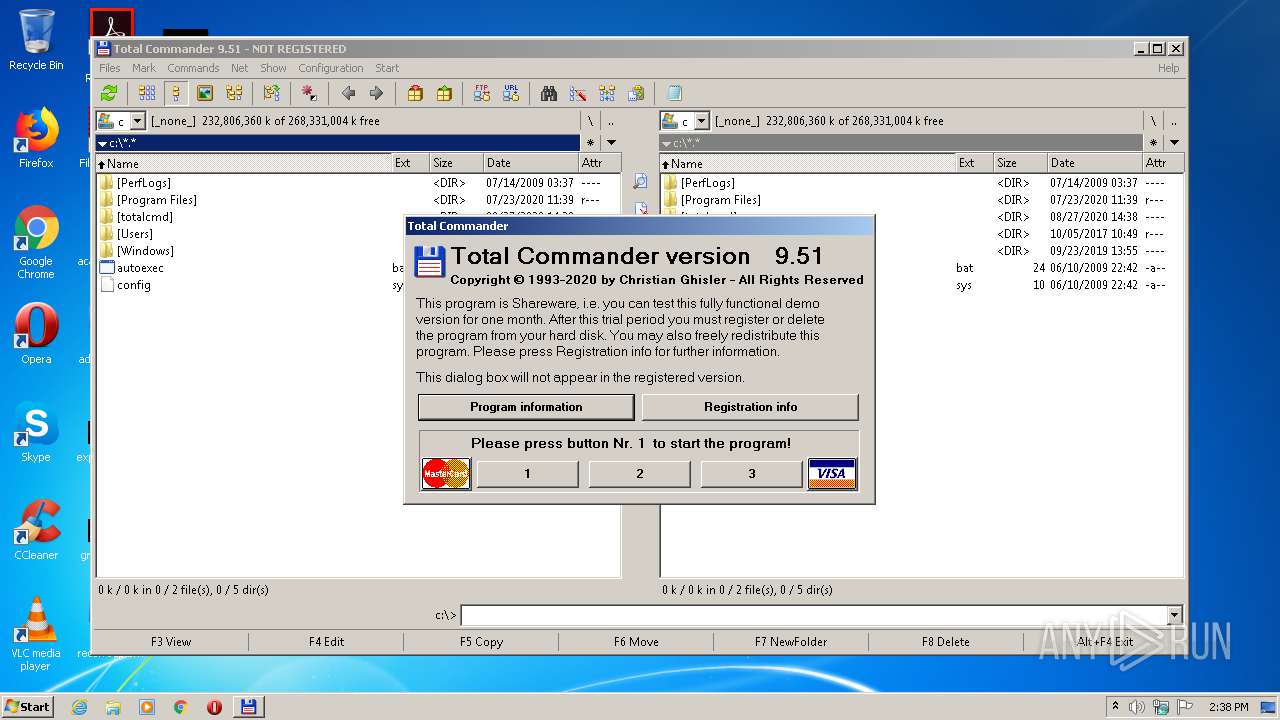Open the Show menu
1280x720 pixels.
click(274, 68)
